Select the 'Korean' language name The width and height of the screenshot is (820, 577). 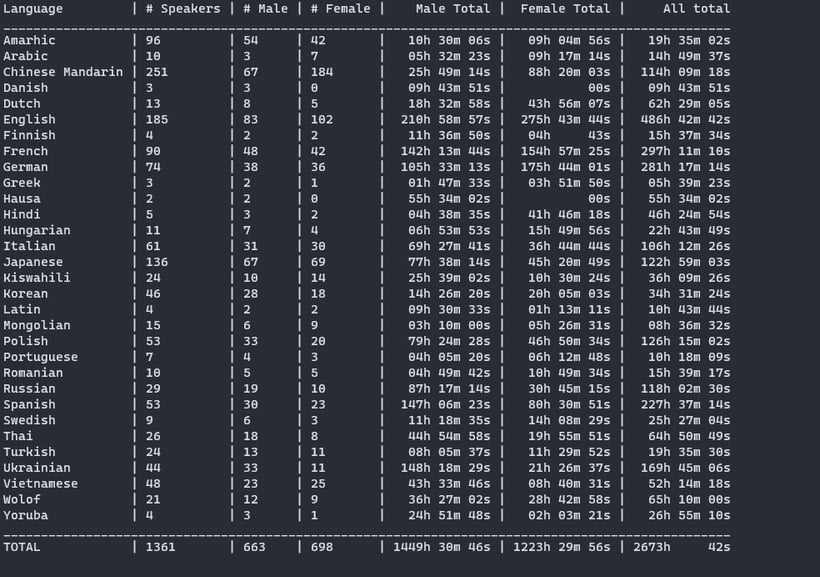(26, 293)
